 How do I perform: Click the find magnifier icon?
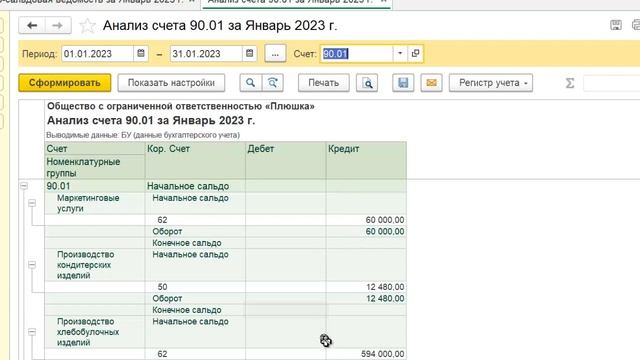point(250,83)
